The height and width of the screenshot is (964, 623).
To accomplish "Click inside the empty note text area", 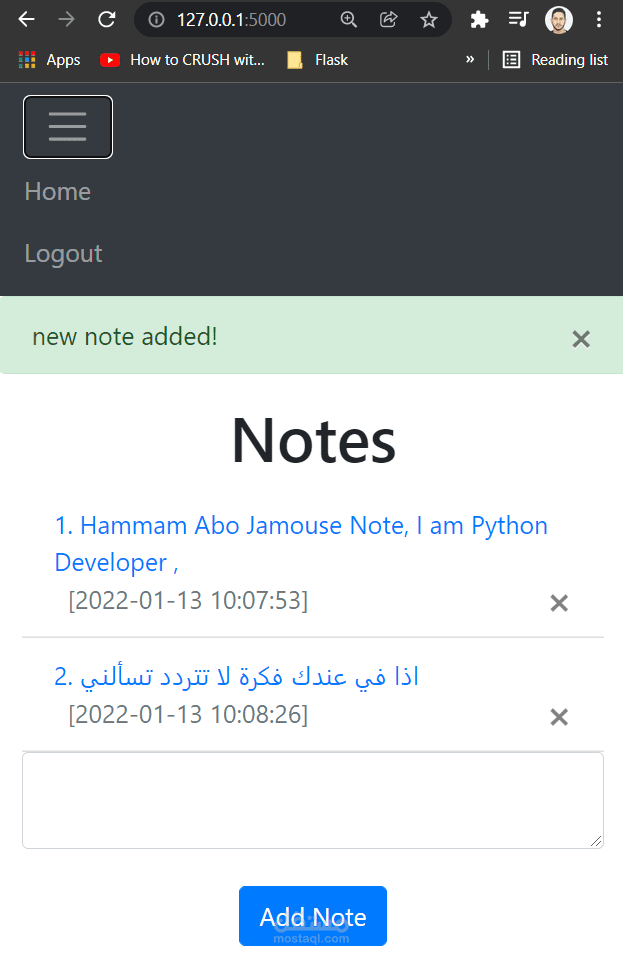I will (x=313, y=800).
